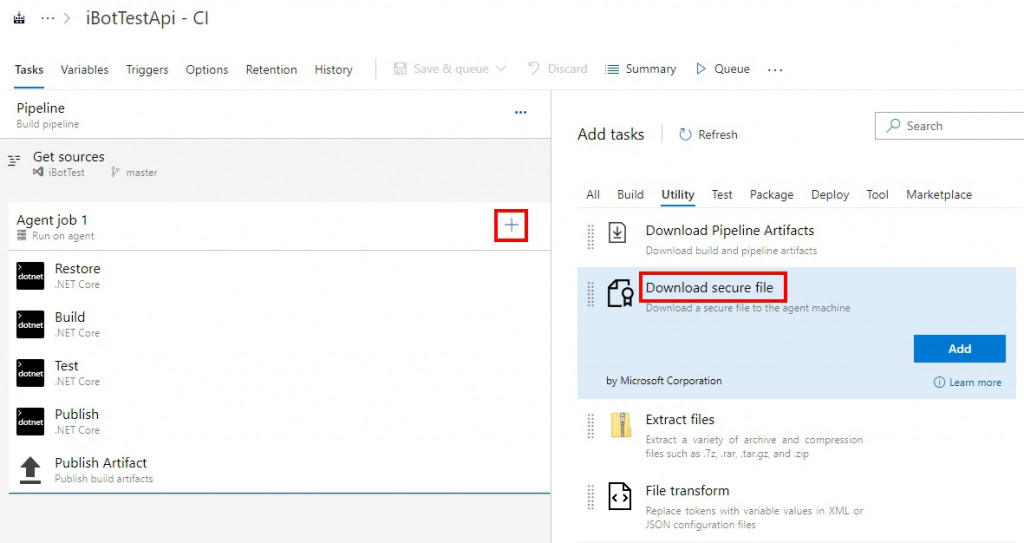This screenshot has width=1024, height=543.
Task: Expand the Save & queue dropdown arrow
Action: (x=501, y=69)
